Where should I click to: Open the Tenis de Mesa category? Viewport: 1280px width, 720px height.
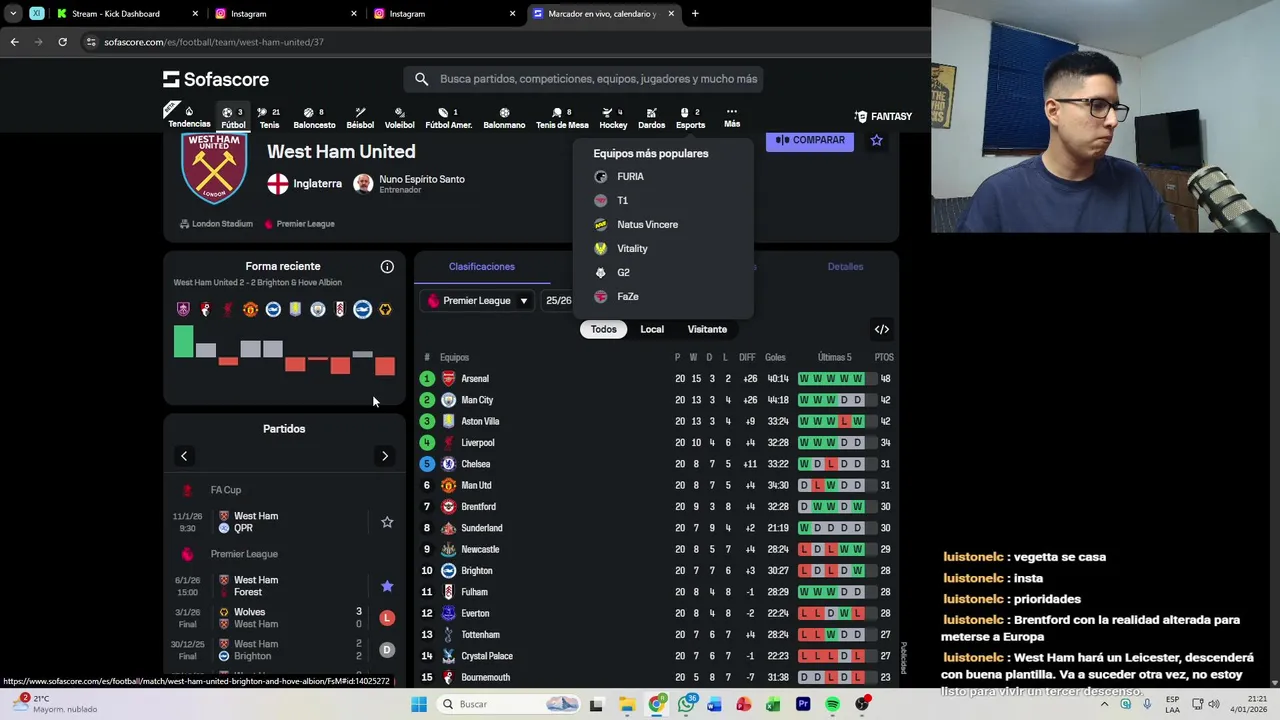tap(562, 118)
